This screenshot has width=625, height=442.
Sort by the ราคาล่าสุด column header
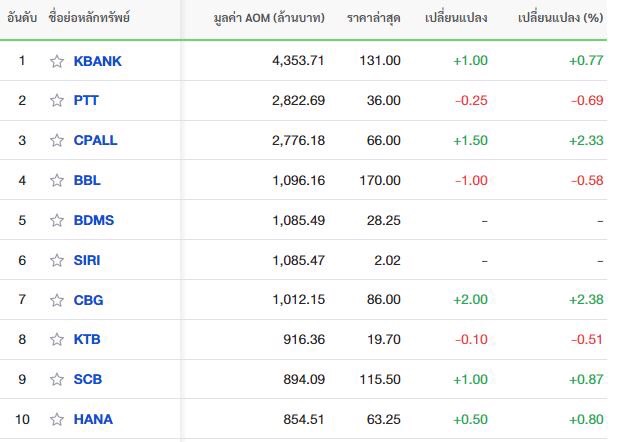[x=373, y=18]
